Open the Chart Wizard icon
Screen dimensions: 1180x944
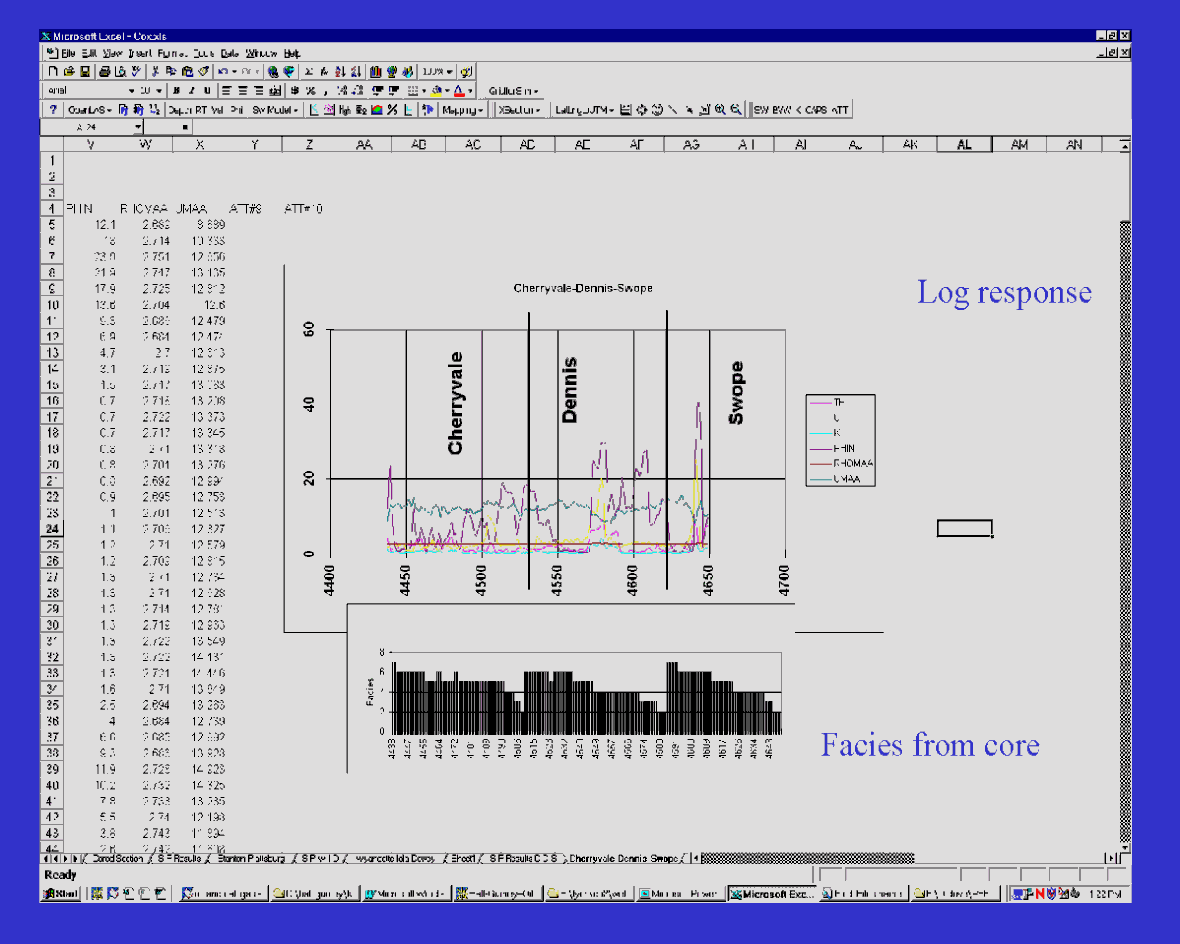375,72
